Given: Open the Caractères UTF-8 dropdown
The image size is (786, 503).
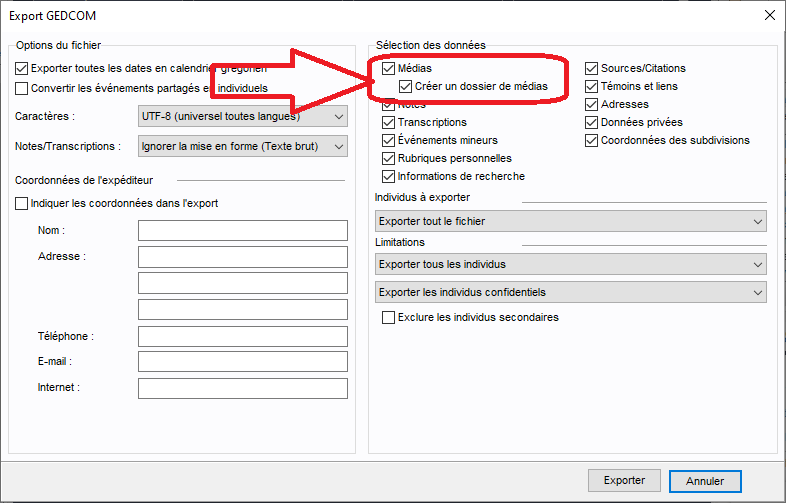Looking at the screenshot, I should pyautogui.click(x=241, y=117).
